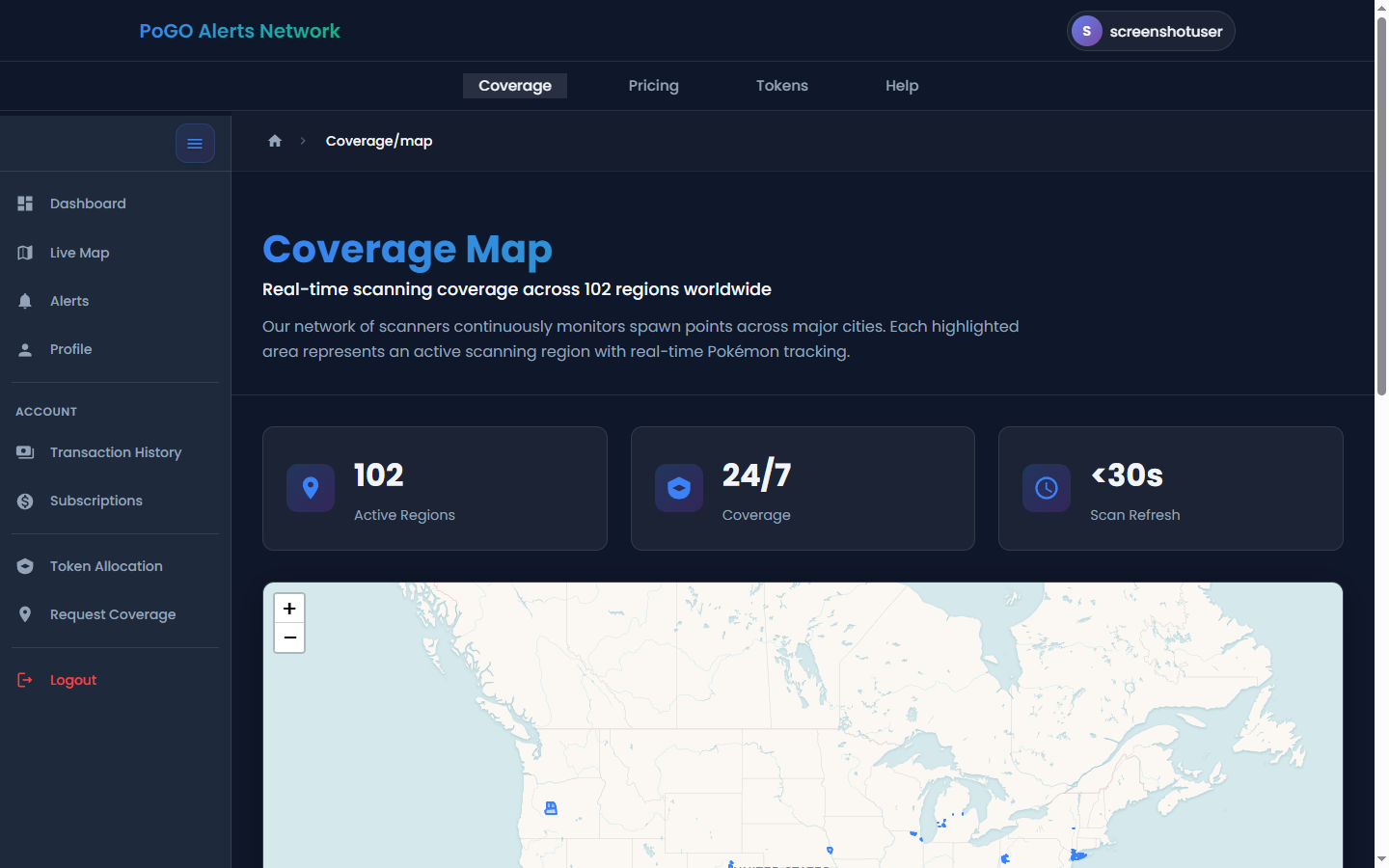Screen dimensions: 1389x868
Task: Open Request Coverage page
Action: pos(116,614)
